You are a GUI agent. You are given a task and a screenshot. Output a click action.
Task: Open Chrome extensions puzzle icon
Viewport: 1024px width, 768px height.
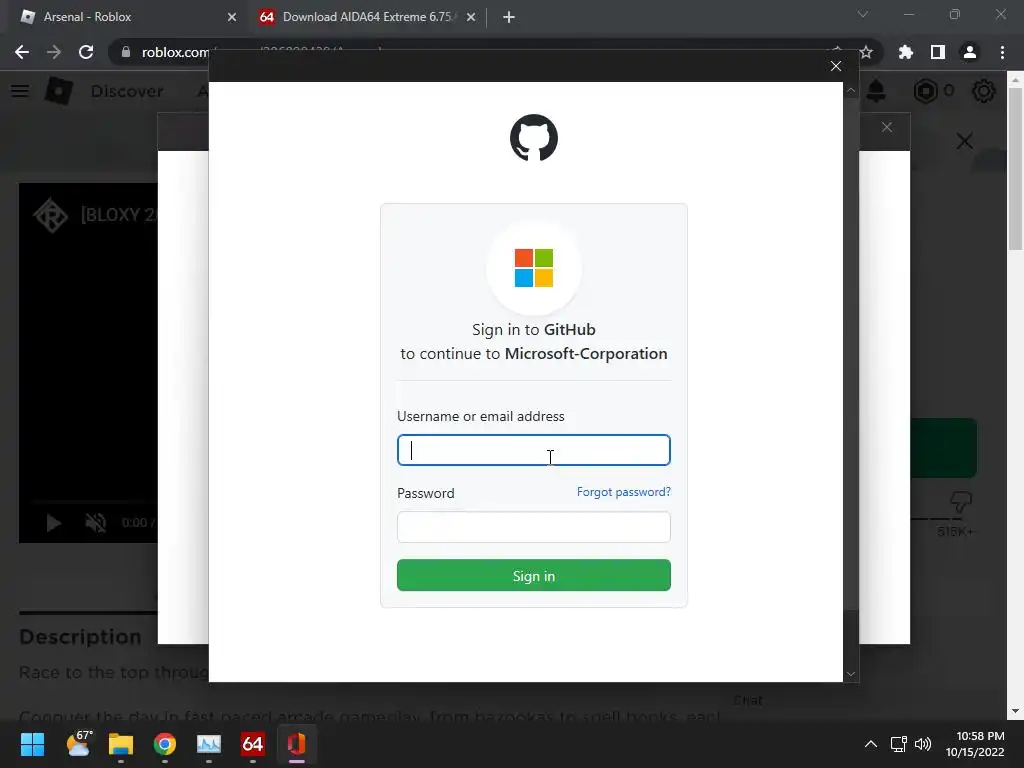pyautogui.click(x=906, y=52)
